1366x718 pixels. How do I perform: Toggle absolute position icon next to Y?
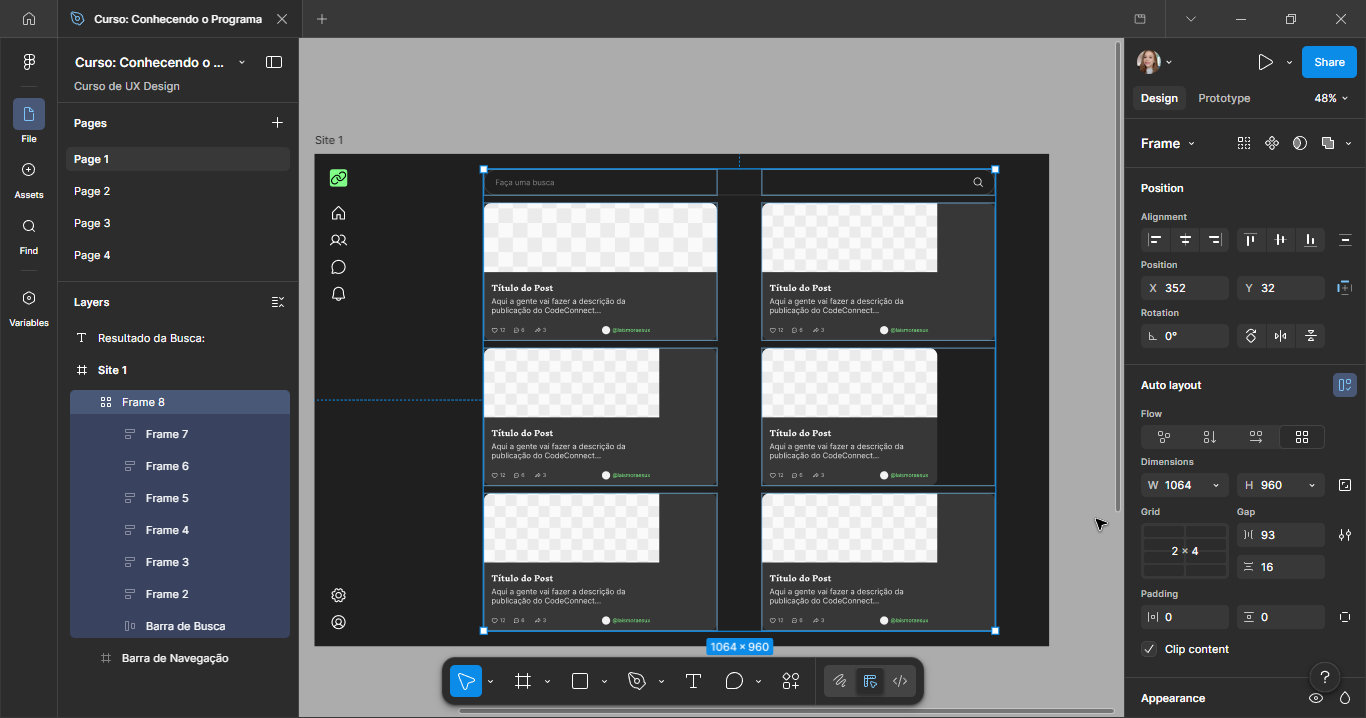pos(1345,288)
